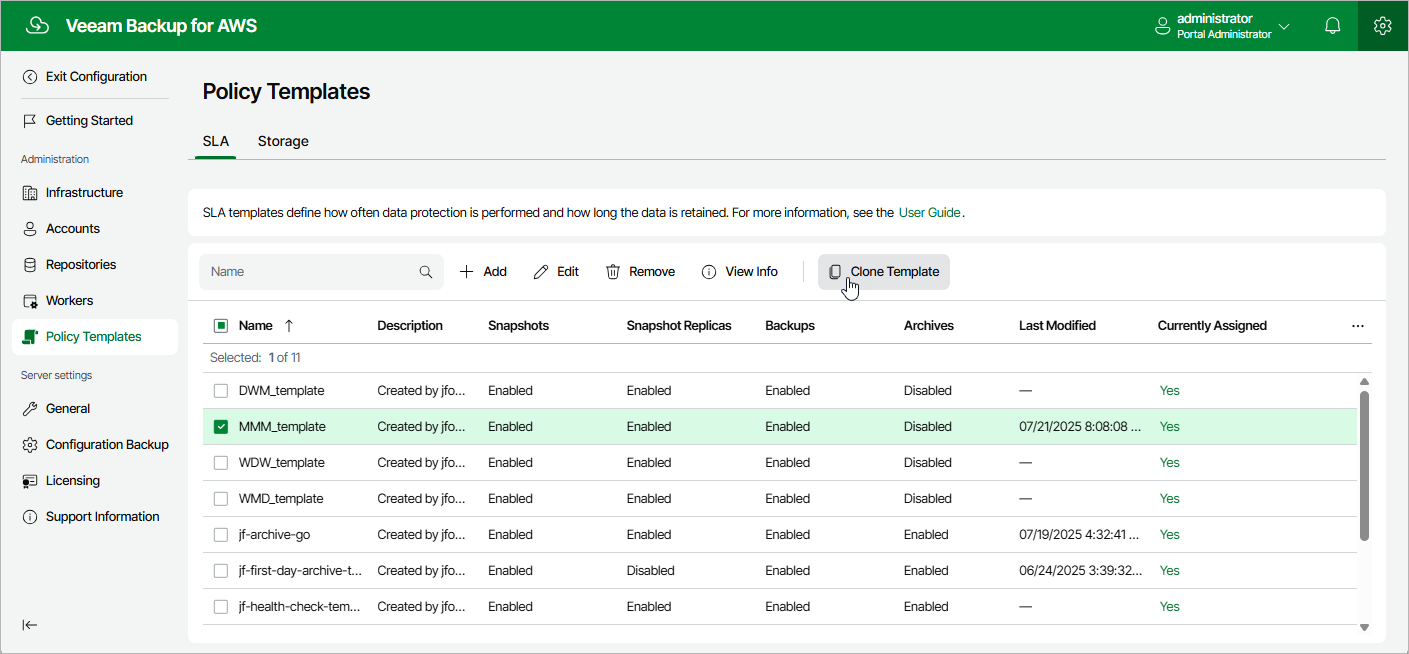
Task: Check the DWM_template row checkbox
Action: [221, 391]
